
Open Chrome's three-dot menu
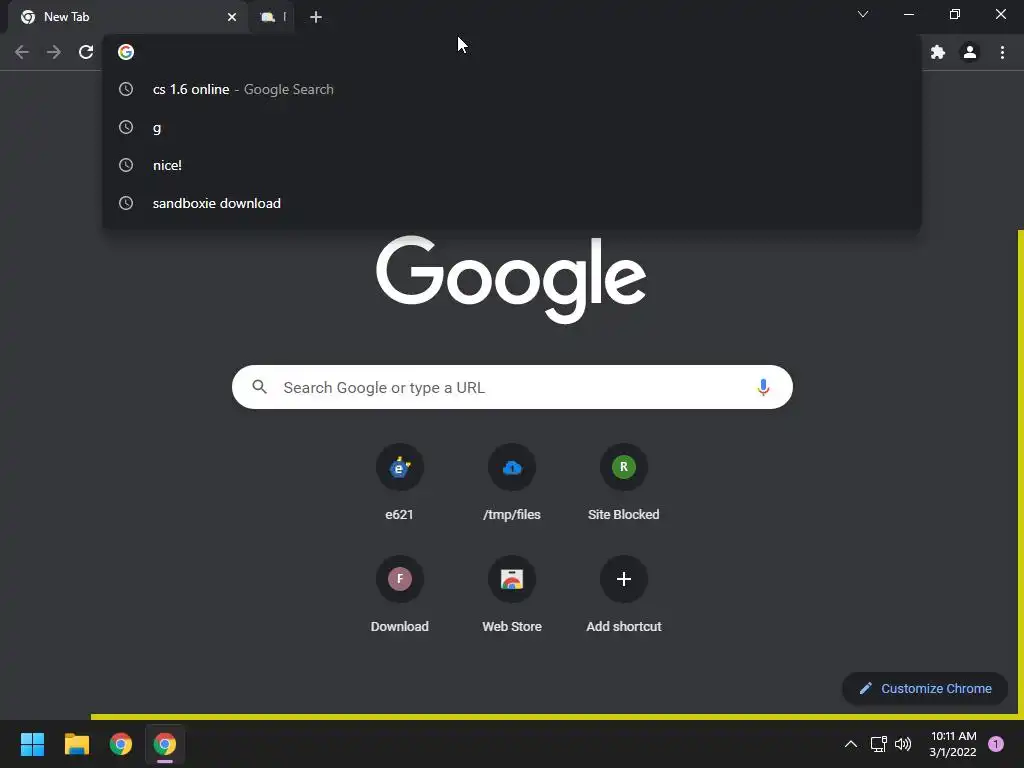1002,52
